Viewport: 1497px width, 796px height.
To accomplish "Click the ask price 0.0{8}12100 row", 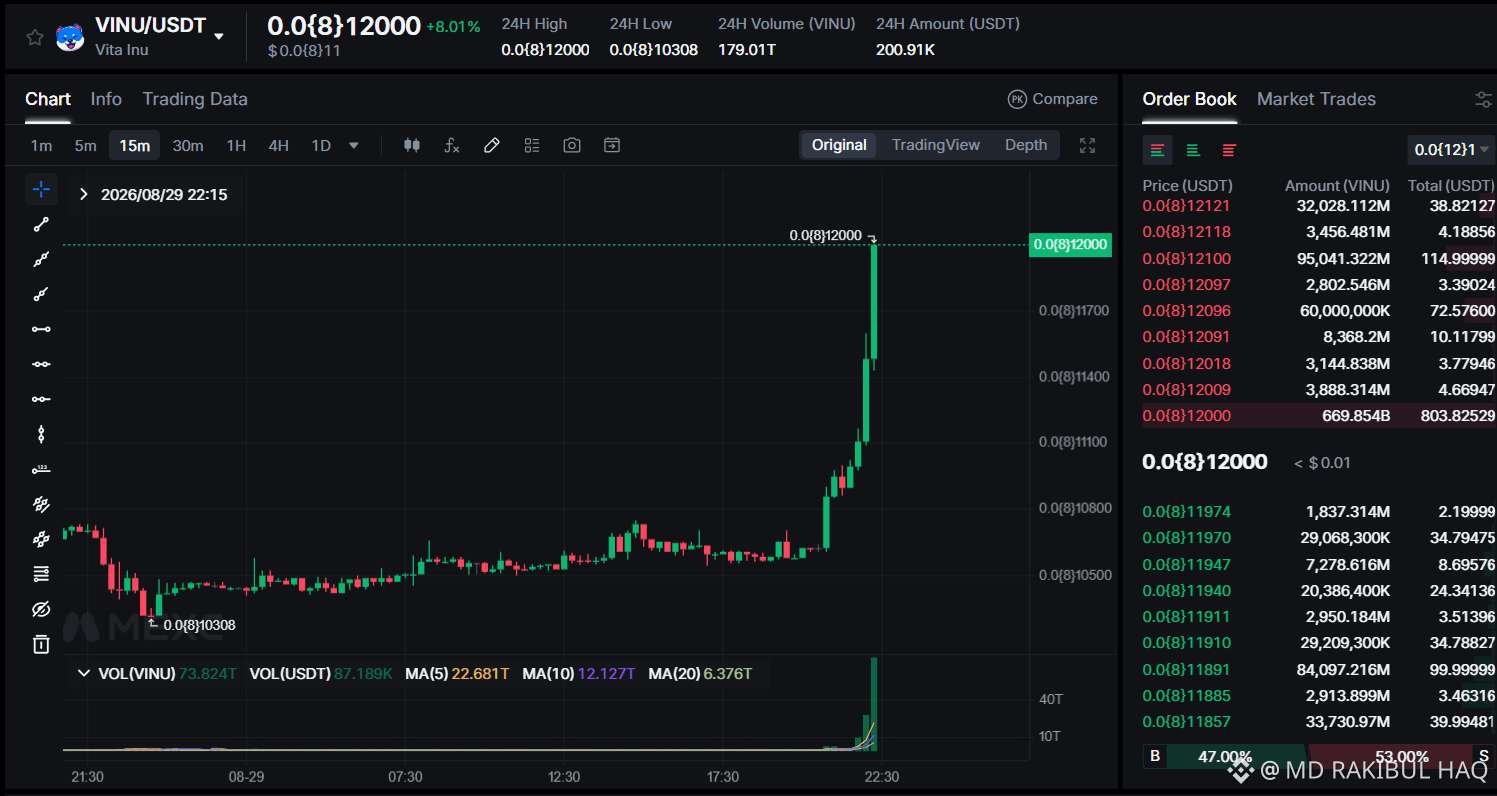I will click(x=1319, y=258).
